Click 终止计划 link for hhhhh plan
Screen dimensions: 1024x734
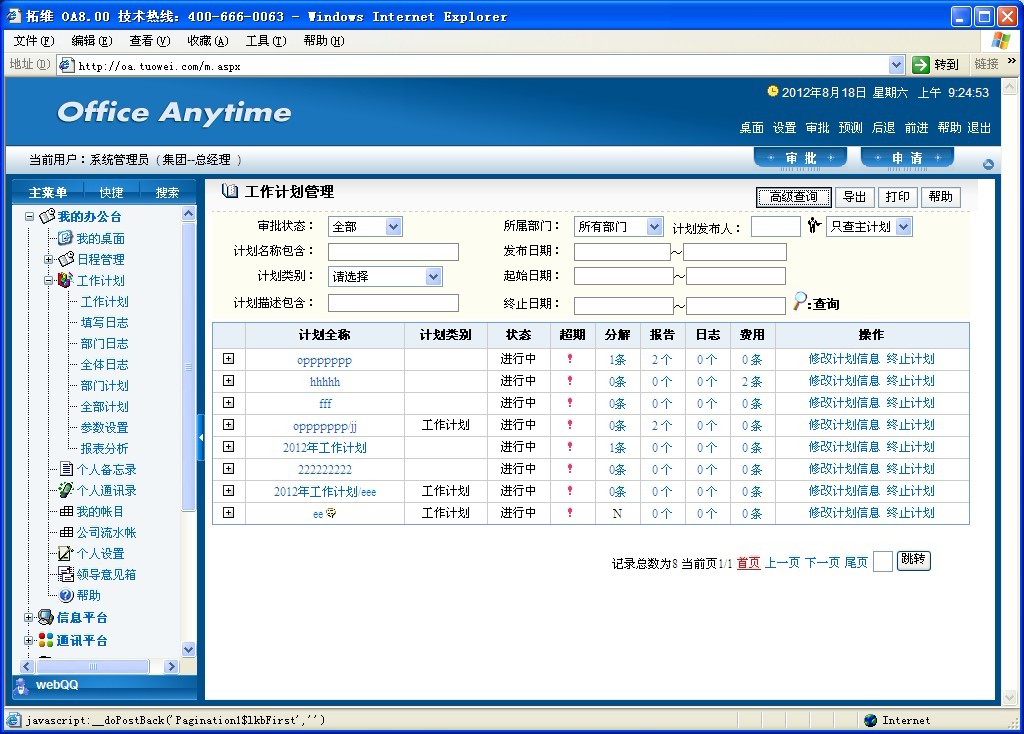point(910,381)
